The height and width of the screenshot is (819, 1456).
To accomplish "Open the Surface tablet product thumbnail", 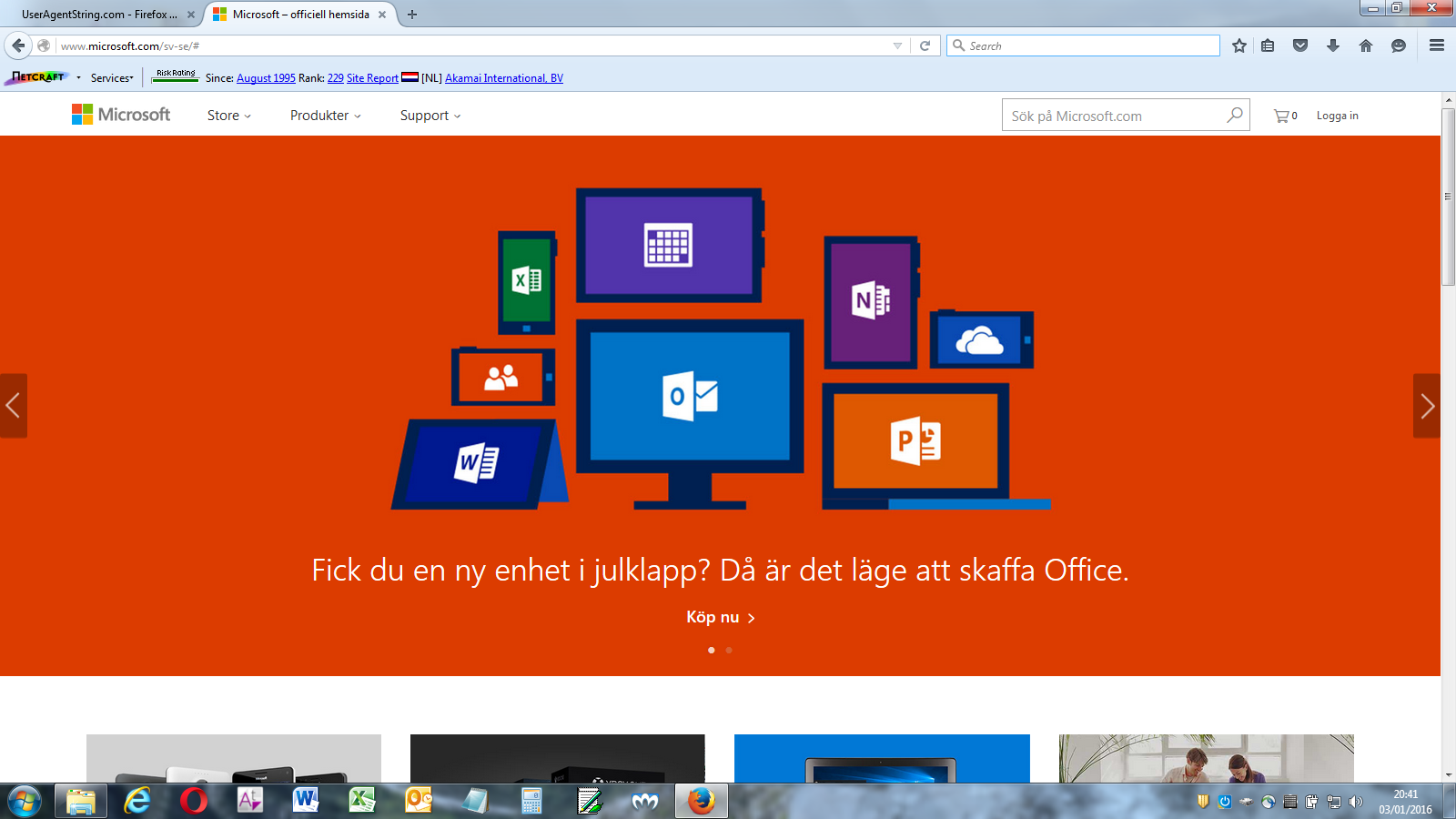I will [x=882, y=758].
